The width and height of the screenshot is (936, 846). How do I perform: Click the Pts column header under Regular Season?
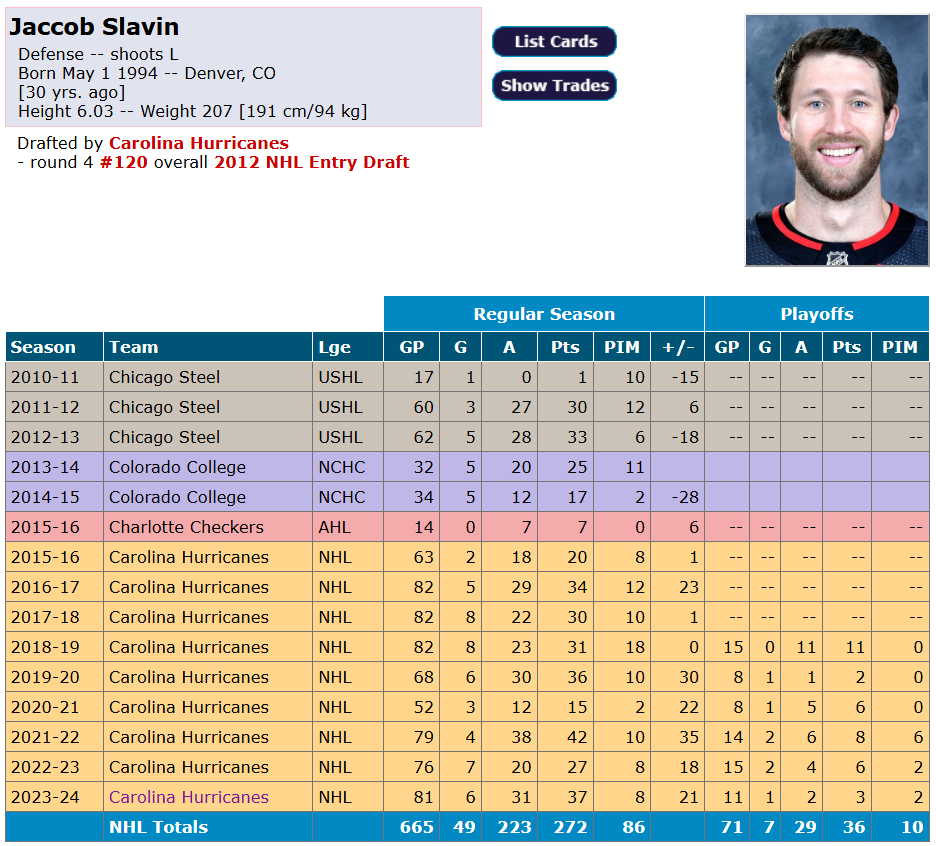[x=565, y=347]
